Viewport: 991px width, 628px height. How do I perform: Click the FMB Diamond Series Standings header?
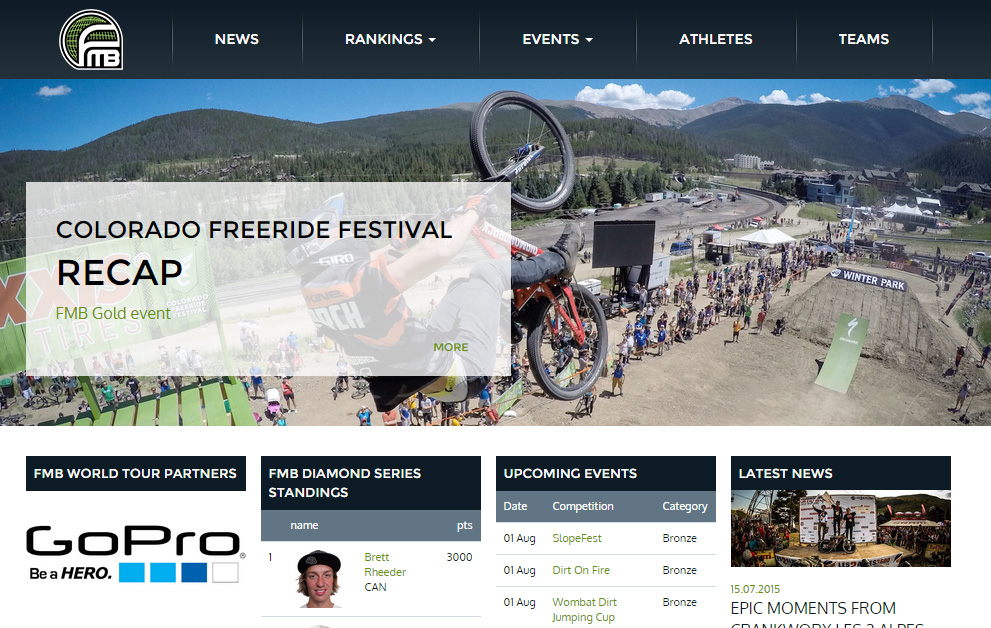coord(370,483)
